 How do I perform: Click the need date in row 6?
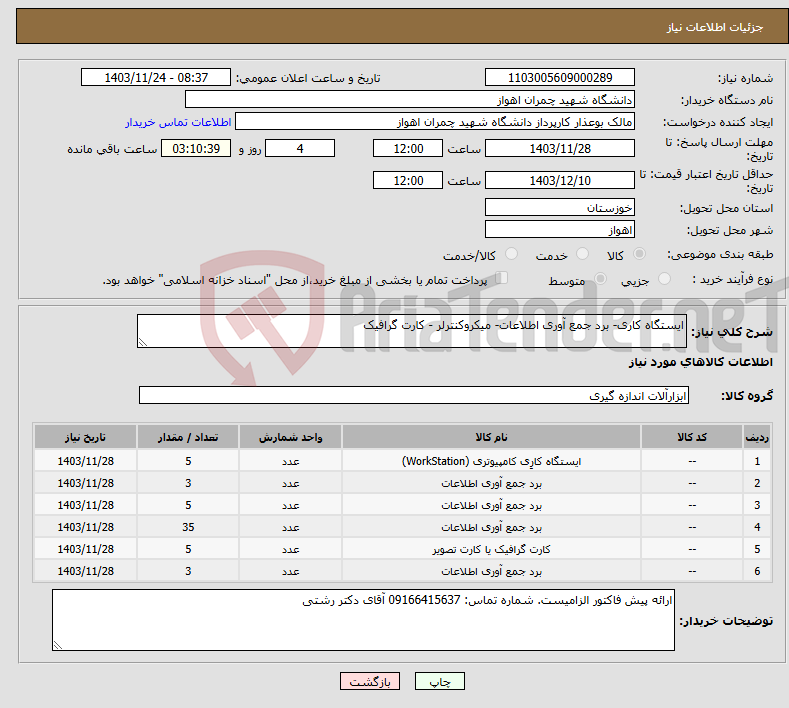tap(86, 572)
